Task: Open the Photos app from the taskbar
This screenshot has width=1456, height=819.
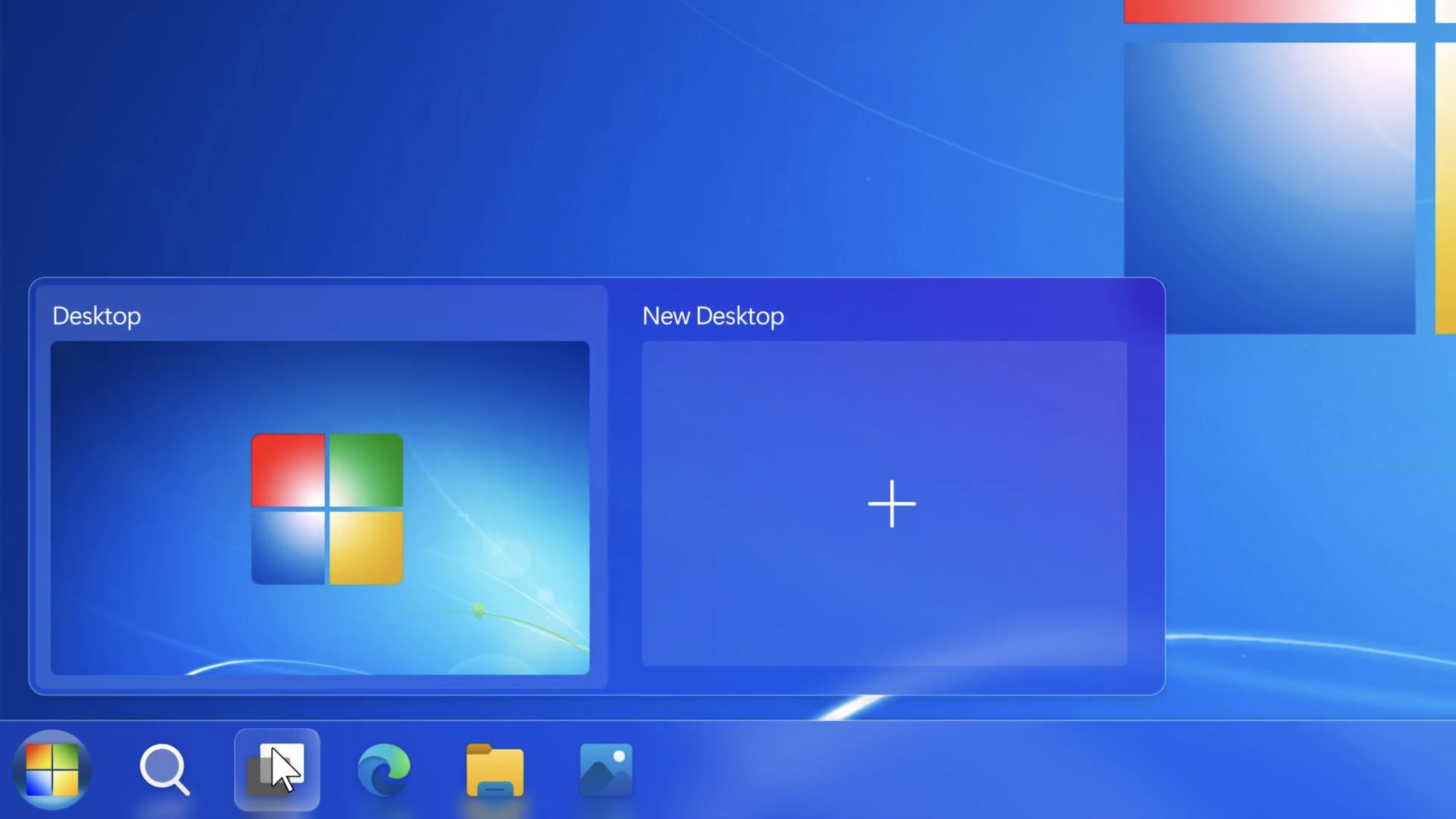Action: tap(606, 769)
